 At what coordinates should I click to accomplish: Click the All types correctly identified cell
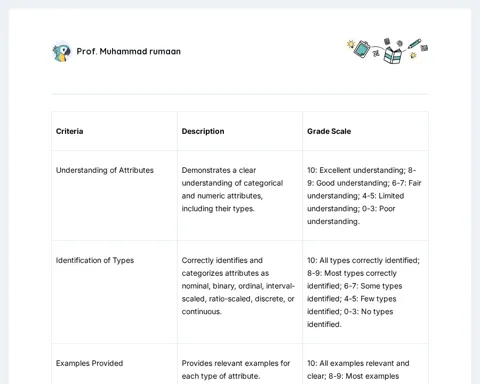(x=365, y=292)
